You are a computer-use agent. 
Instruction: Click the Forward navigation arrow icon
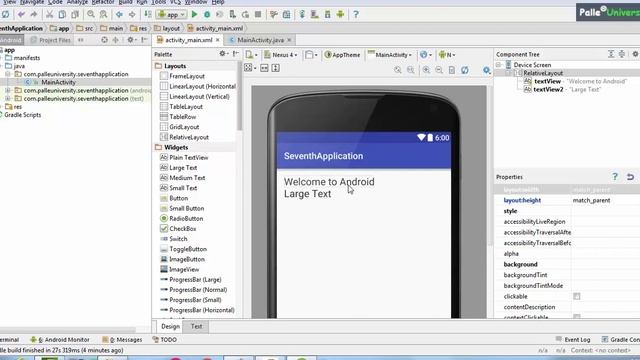click(132, 15)
